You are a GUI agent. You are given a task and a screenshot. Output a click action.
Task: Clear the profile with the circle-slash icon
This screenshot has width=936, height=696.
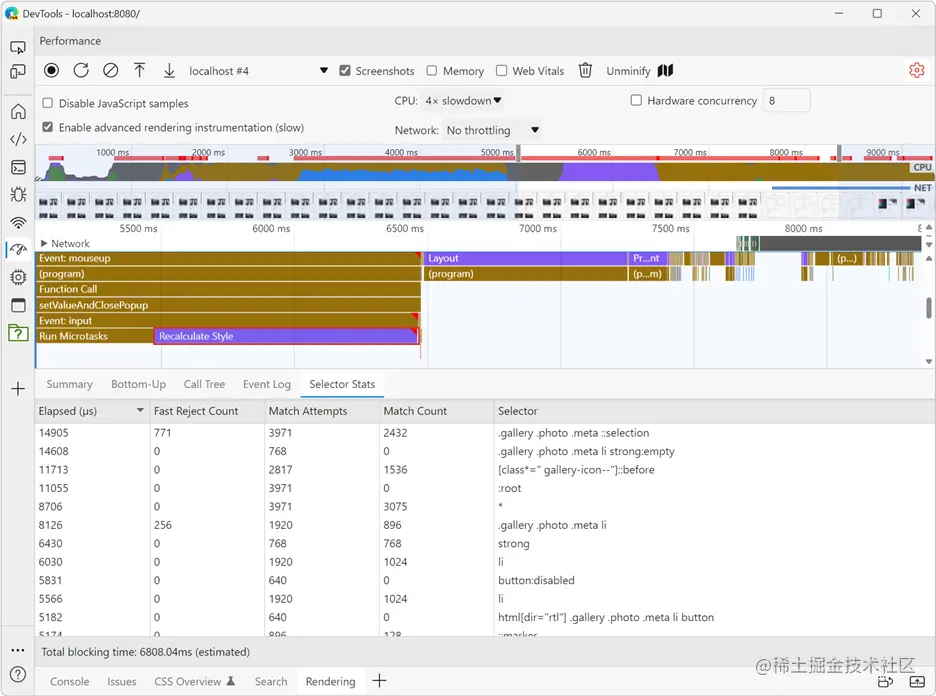point(110,70)
